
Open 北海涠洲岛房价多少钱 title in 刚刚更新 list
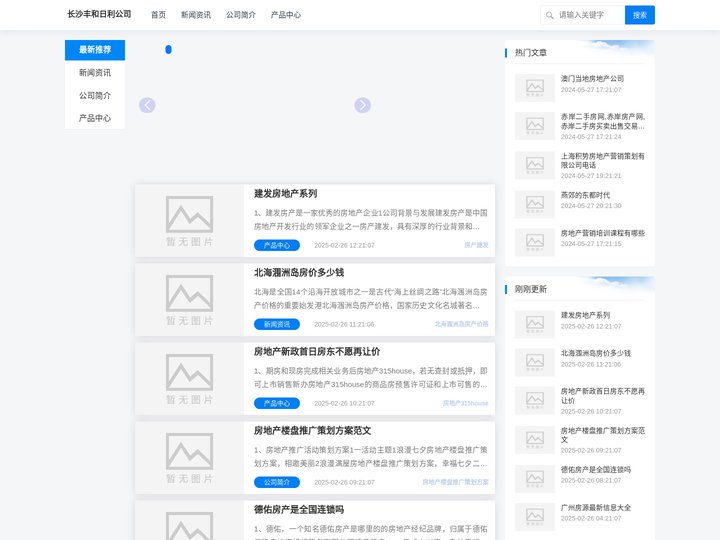tap(596, 353)
